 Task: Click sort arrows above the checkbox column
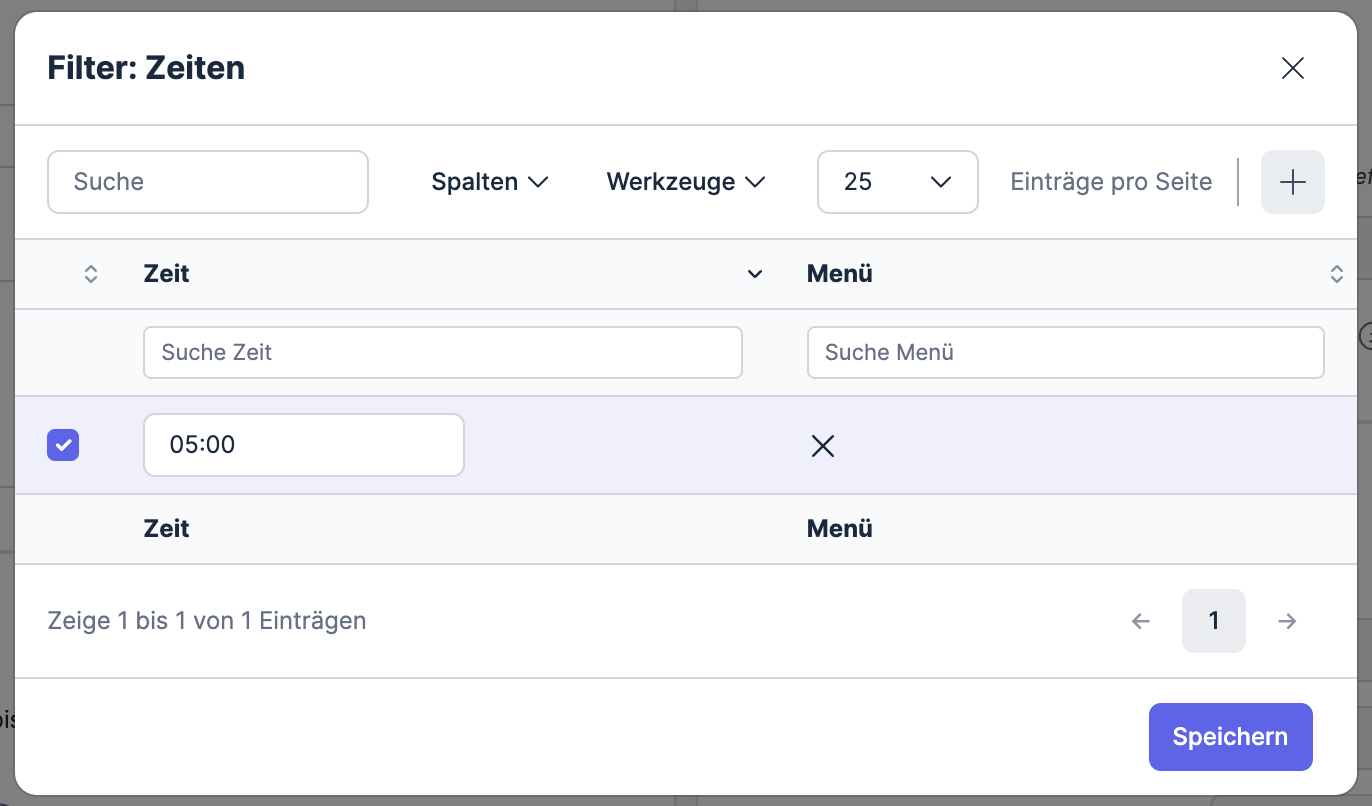[x=91, y=274]
